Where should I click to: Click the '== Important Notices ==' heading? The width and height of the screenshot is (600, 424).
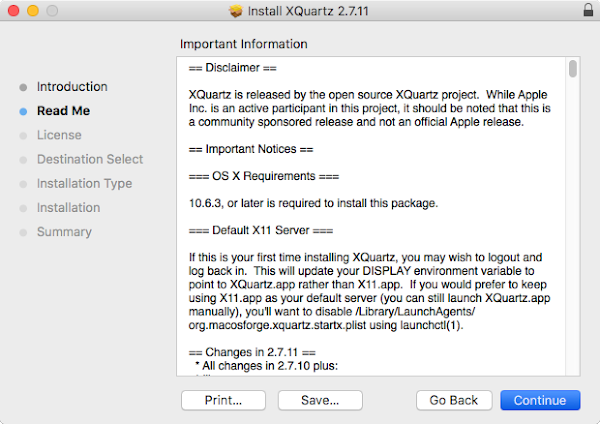pos(251,149)
